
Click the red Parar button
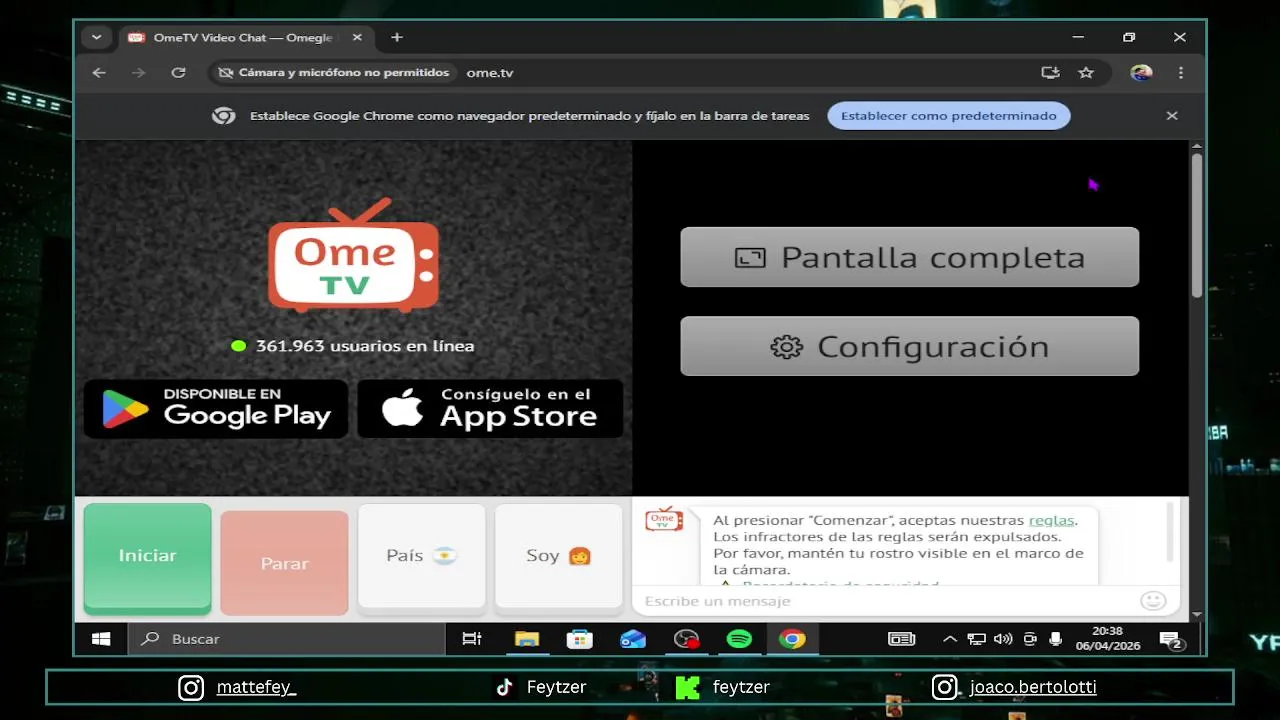pos(284,563)
